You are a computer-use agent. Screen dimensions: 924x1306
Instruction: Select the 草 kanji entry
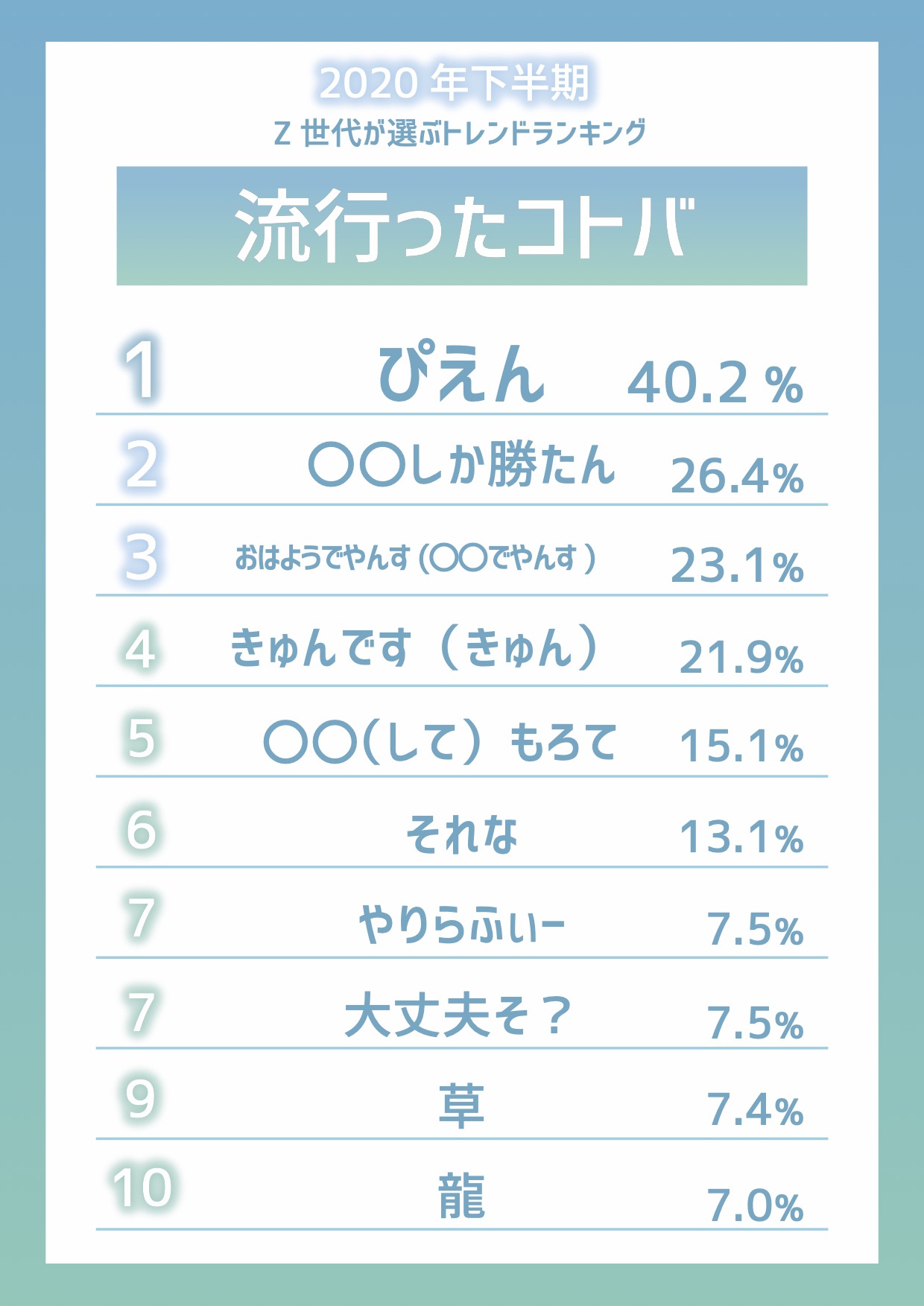462,1106
